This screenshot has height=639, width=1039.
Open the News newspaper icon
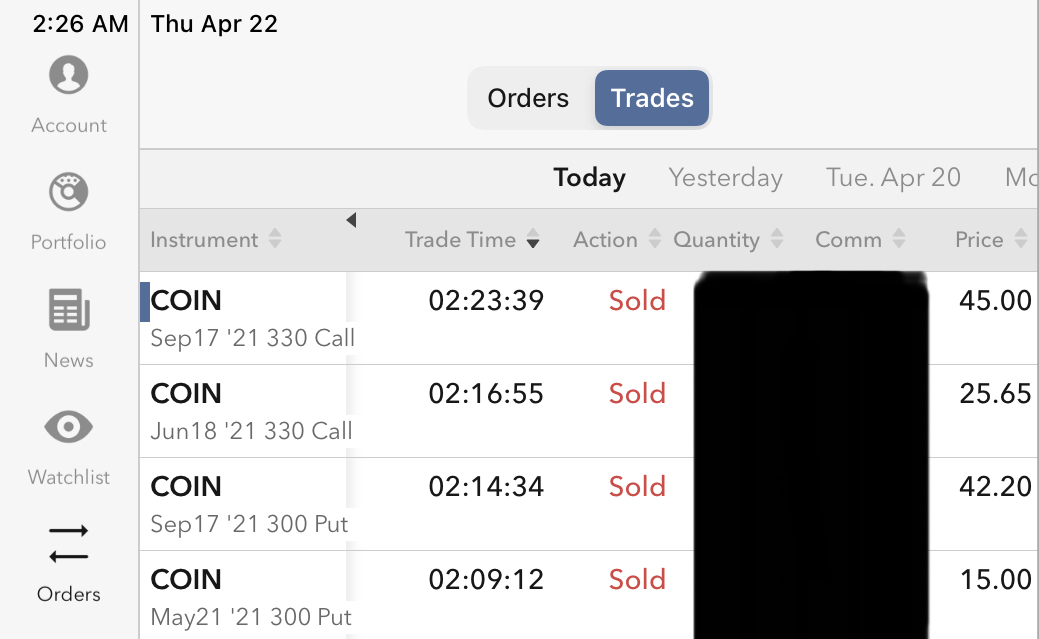point(68,311)
